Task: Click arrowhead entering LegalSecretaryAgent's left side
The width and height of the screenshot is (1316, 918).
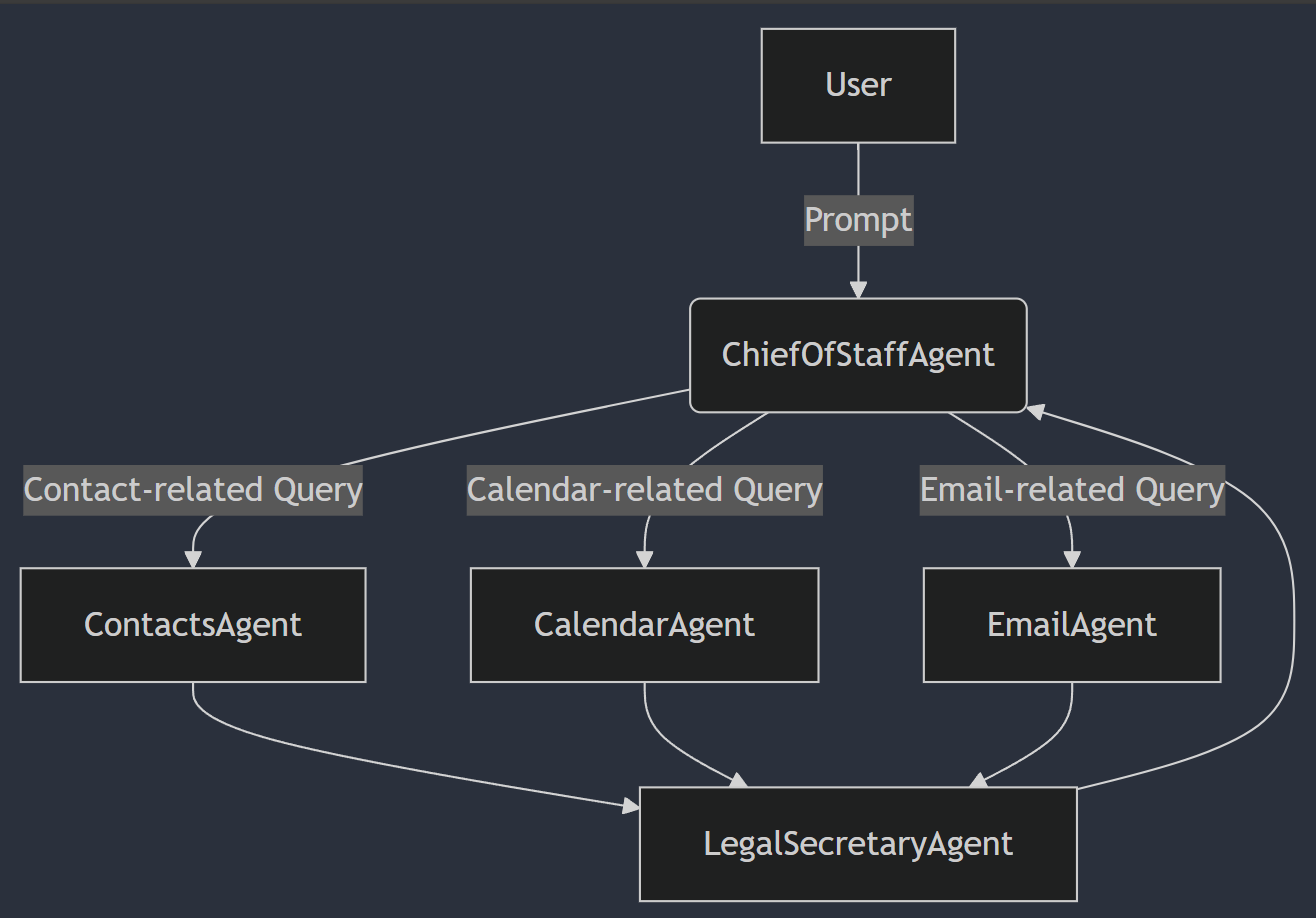Action: (x=630, y=805)
